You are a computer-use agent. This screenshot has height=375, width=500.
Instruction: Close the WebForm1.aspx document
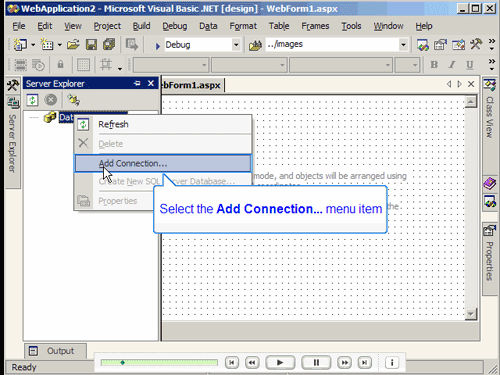point(471,84)
